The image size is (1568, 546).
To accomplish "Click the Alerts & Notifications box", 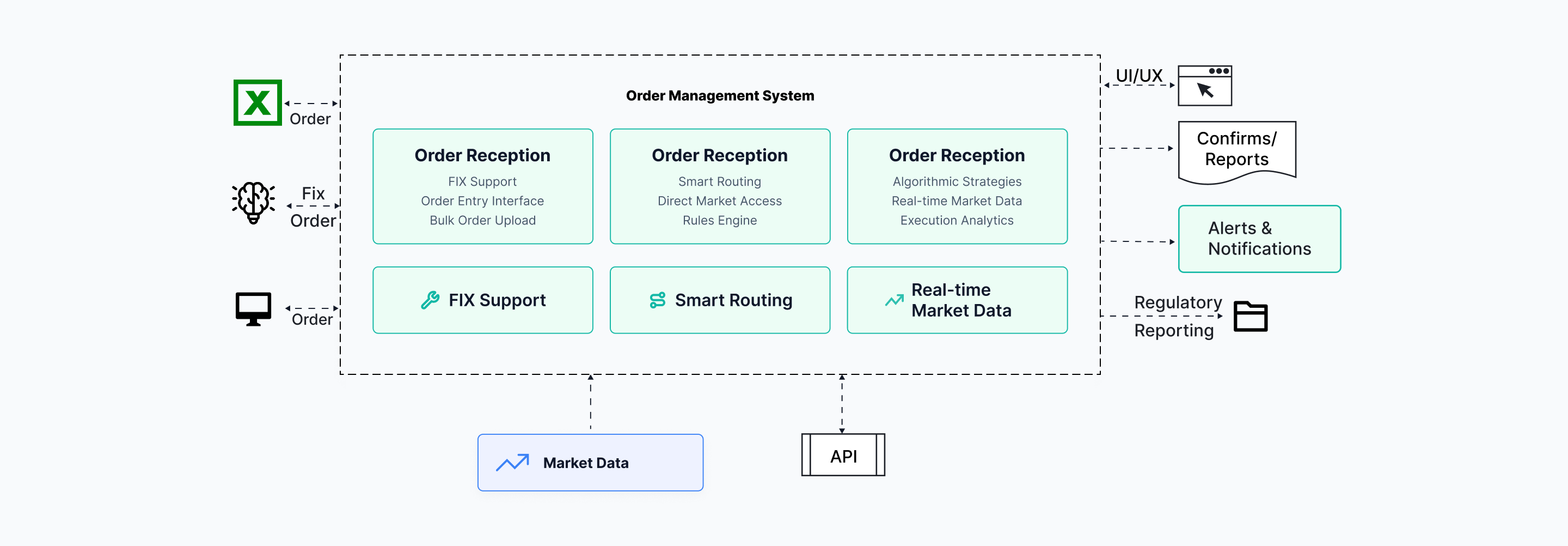I will pyautogui.click(x=1259, y=239).
